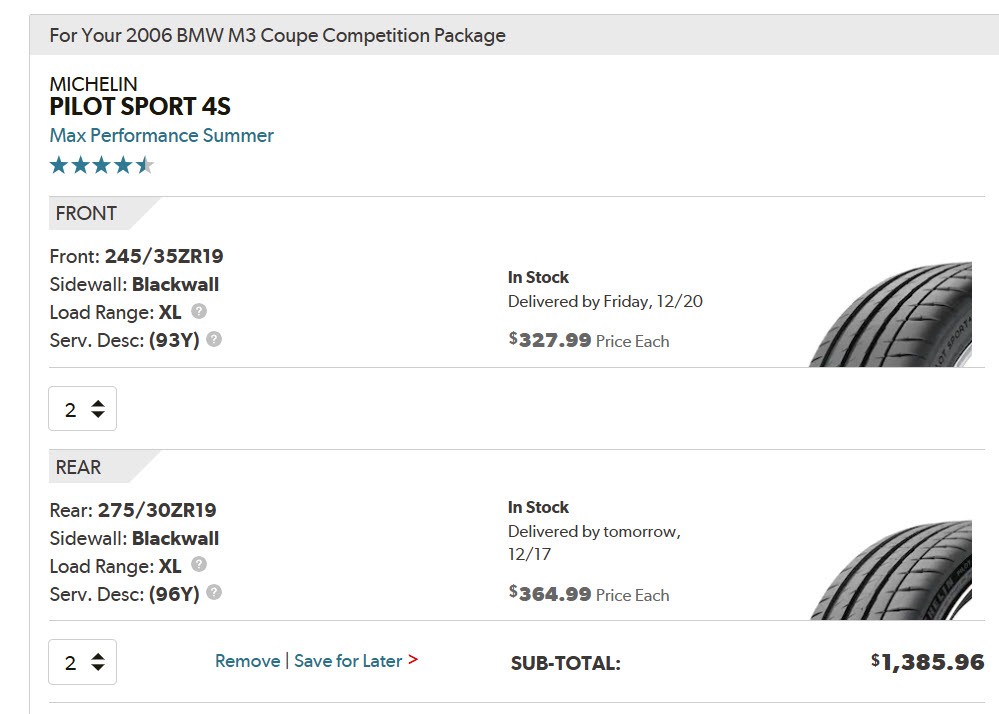Save the tire set for later
This screenshot has height=714, width=999.
(348, 661)
